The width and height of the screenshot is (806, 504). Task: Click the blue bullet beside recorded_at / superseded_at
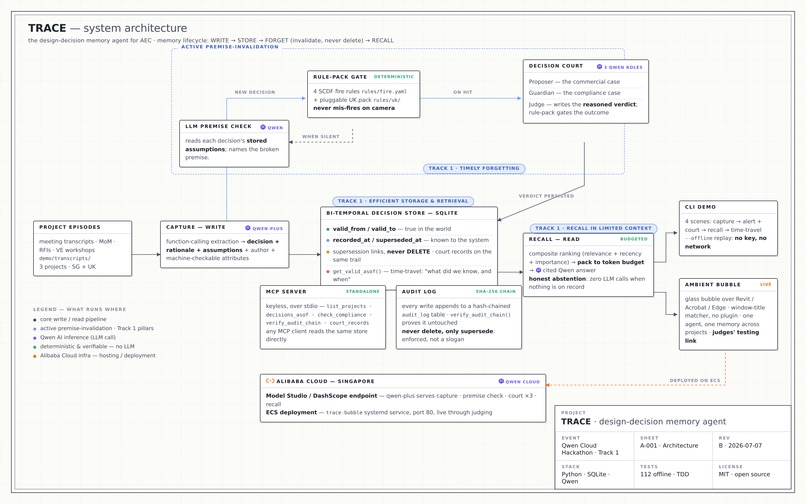pyautogui.click(x=327, y=240)
